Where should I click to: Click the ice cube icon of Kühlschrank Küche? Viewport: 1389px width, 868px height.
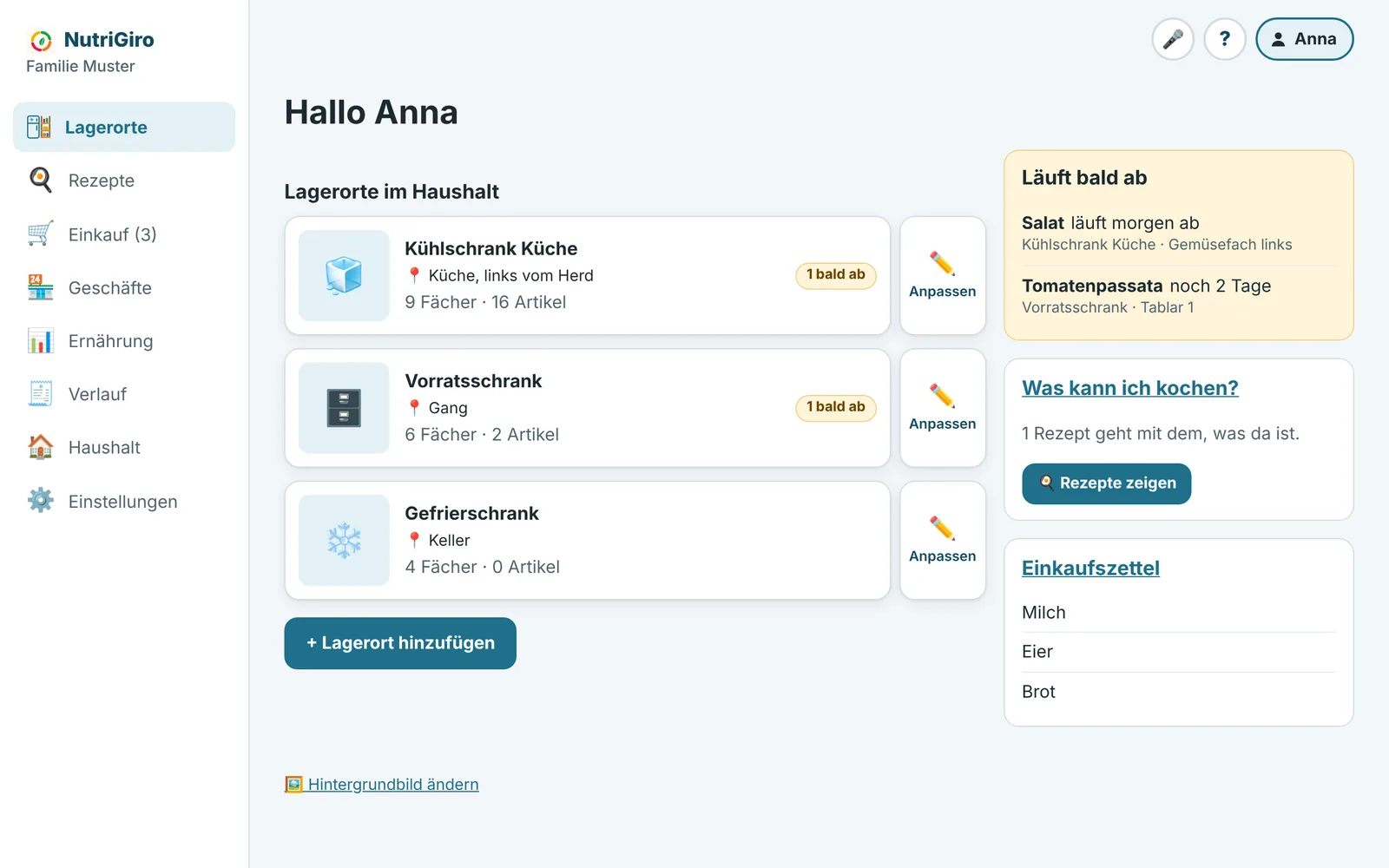344,275
